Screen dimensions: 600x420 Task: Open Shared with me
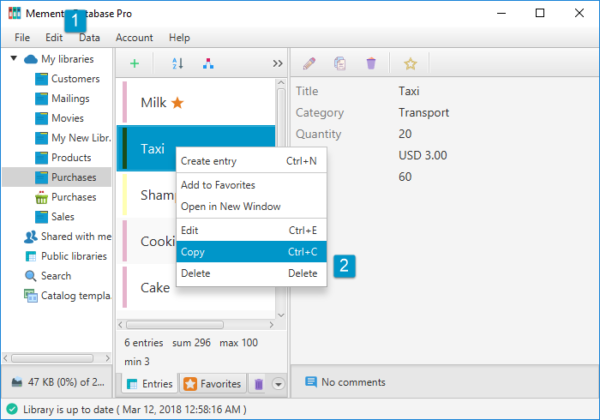76,236
